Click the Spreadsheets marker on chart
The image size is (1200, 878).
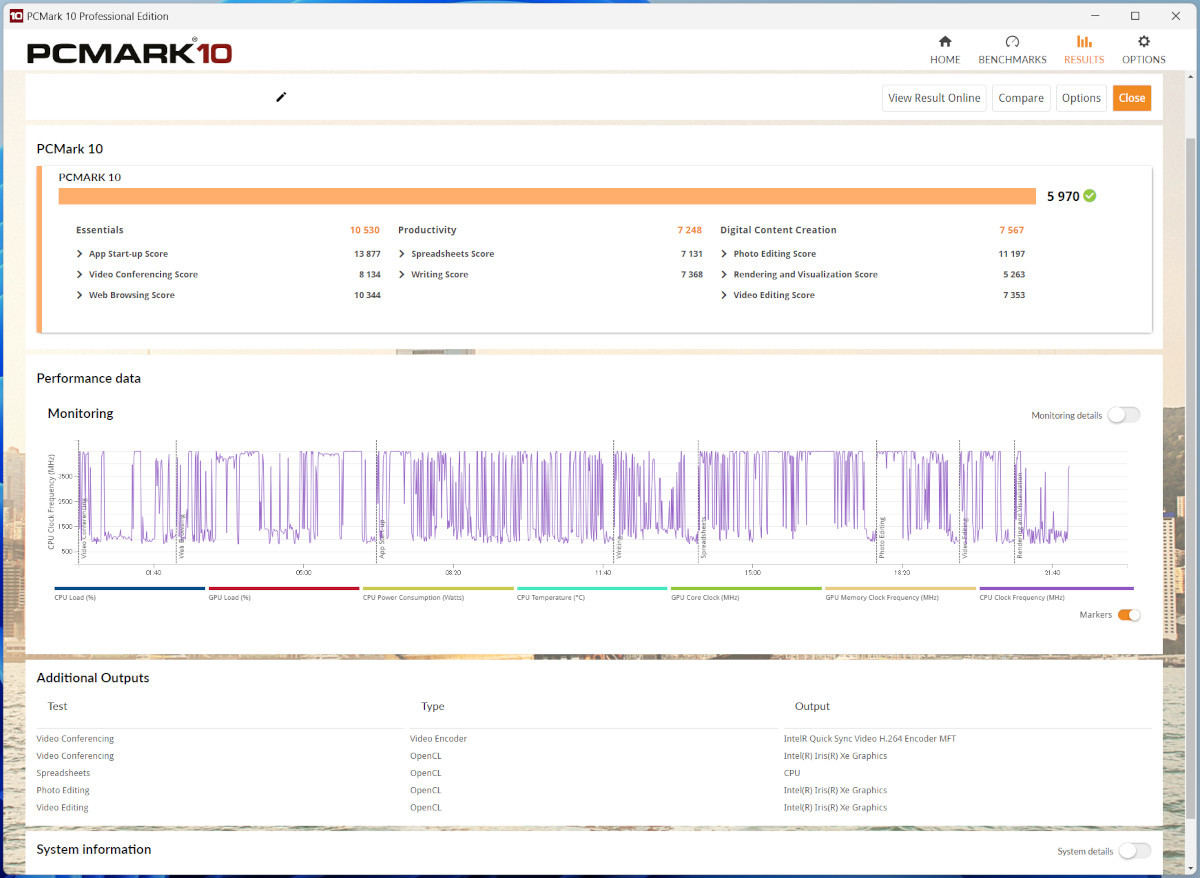click(x=703, y=537)
